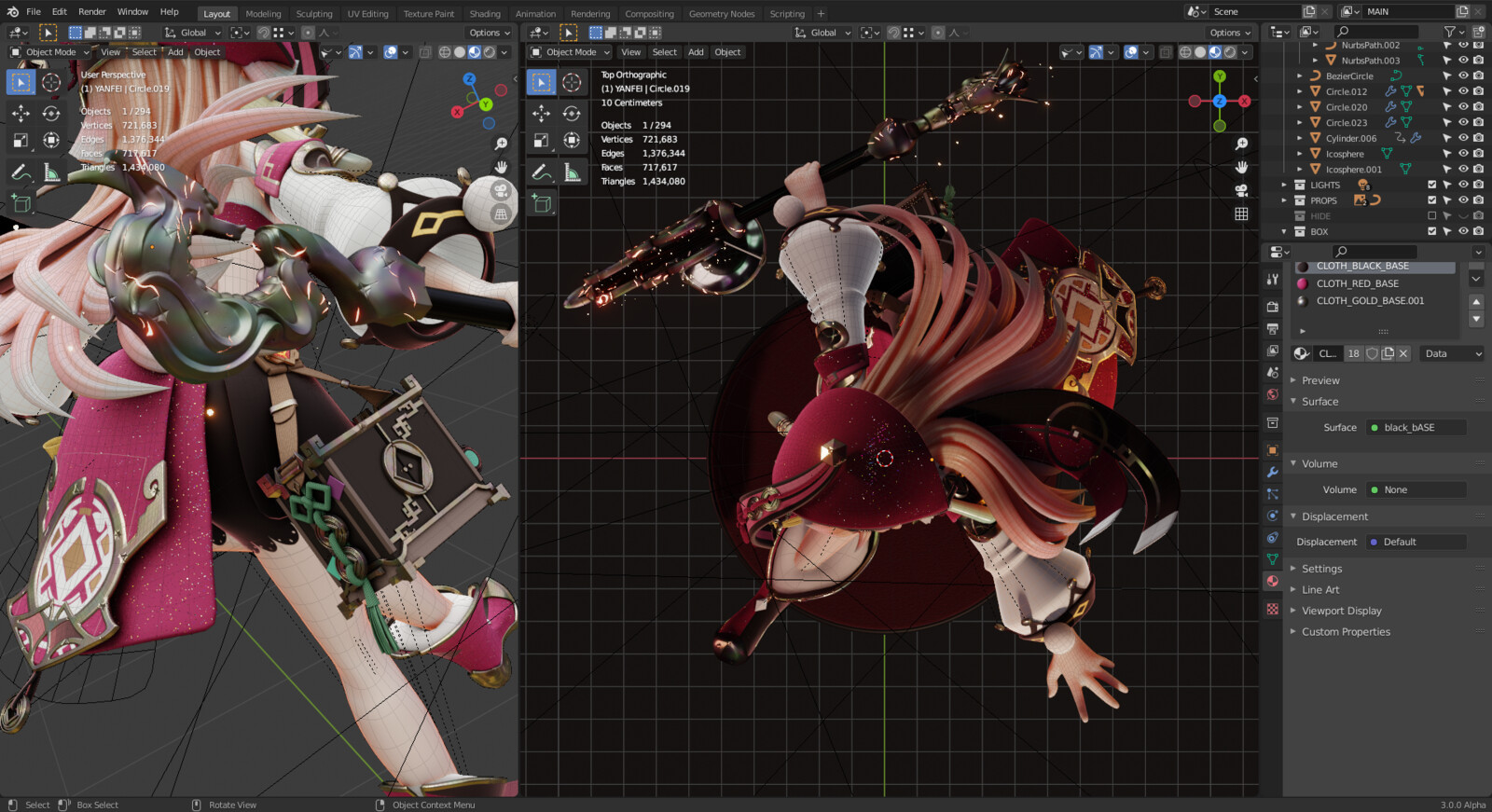Switch orthographic grid icon in top-view viewport

tap(1241, 213)
